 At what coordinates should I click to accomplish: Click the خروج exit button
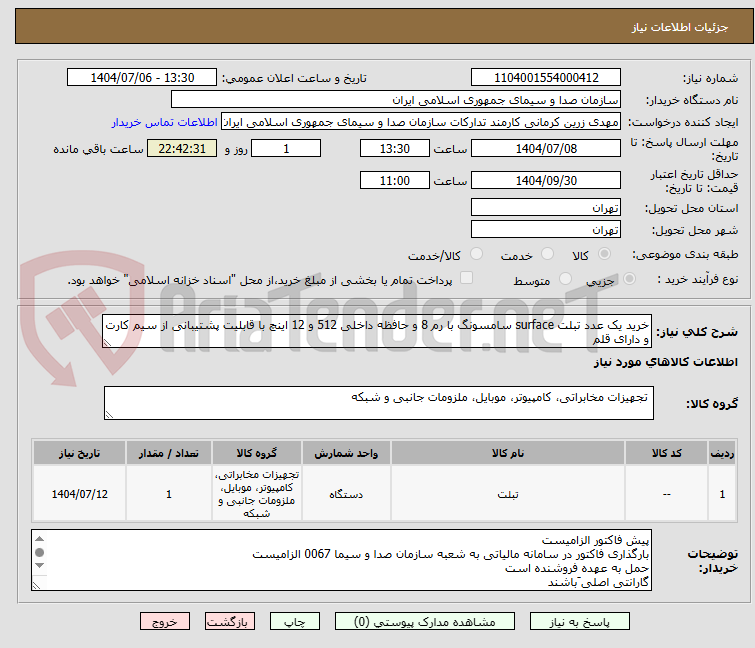click(x=165, y=621)
